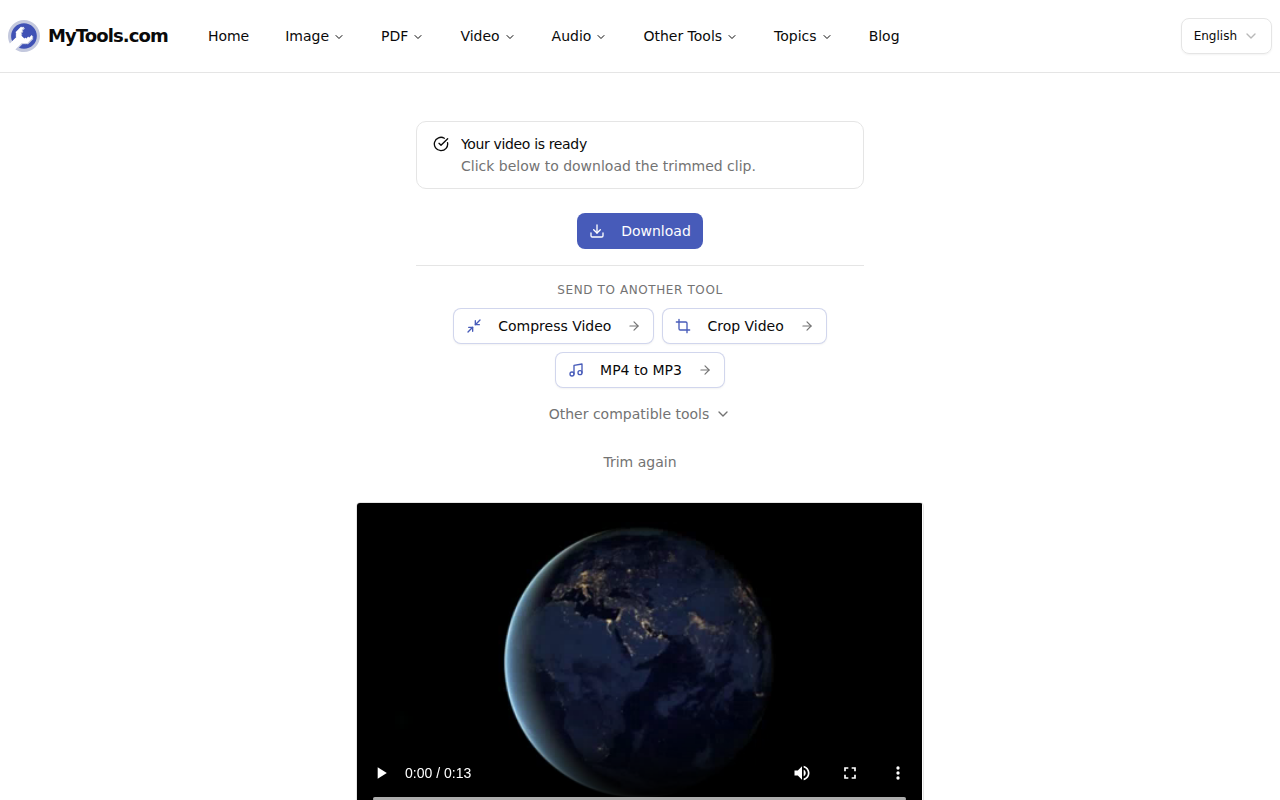Click the MyTools.com wrench logo

click(24, 36)
